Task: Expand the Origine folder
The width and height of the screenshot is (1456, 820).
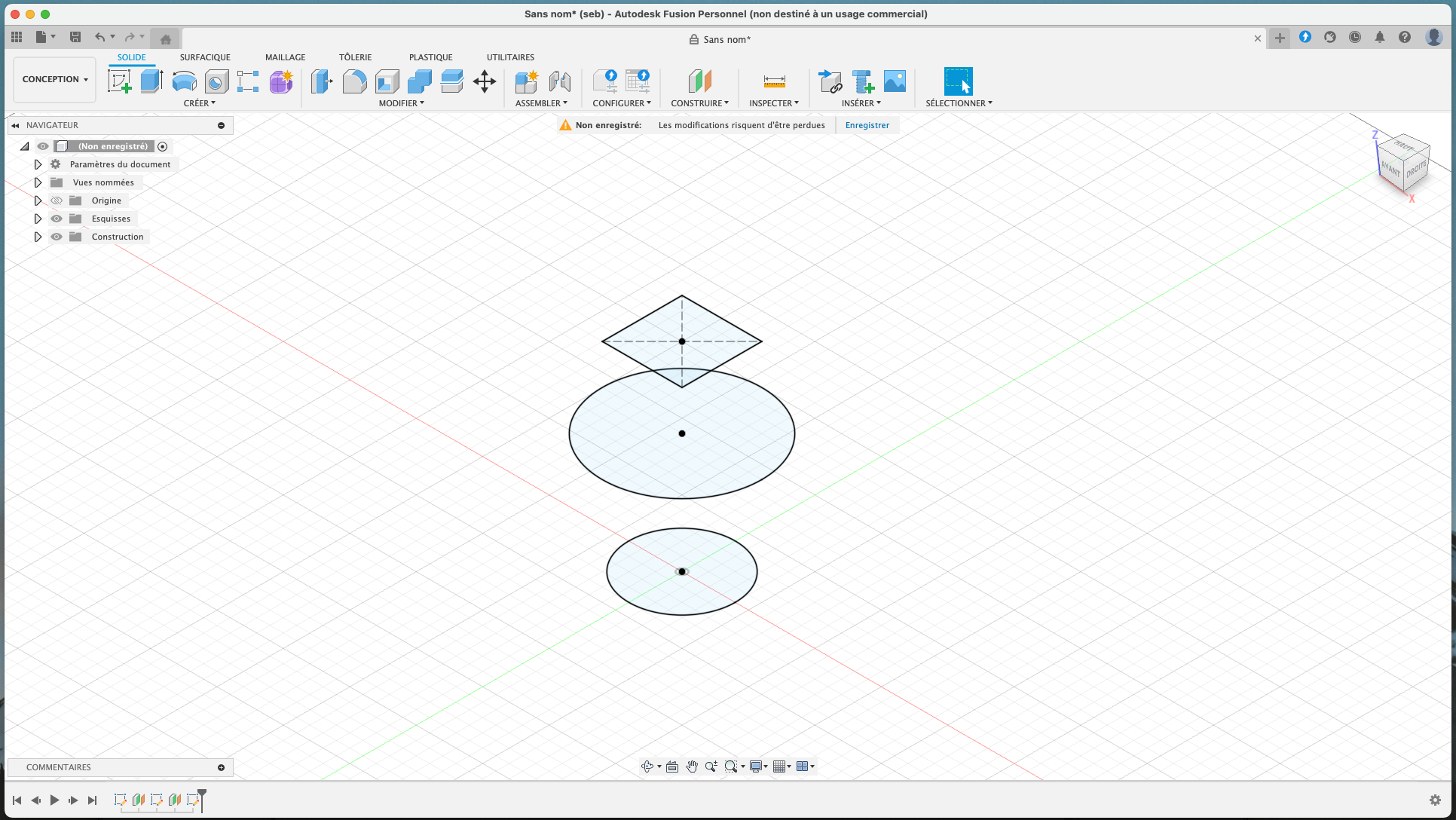Action: click(38, 200)
